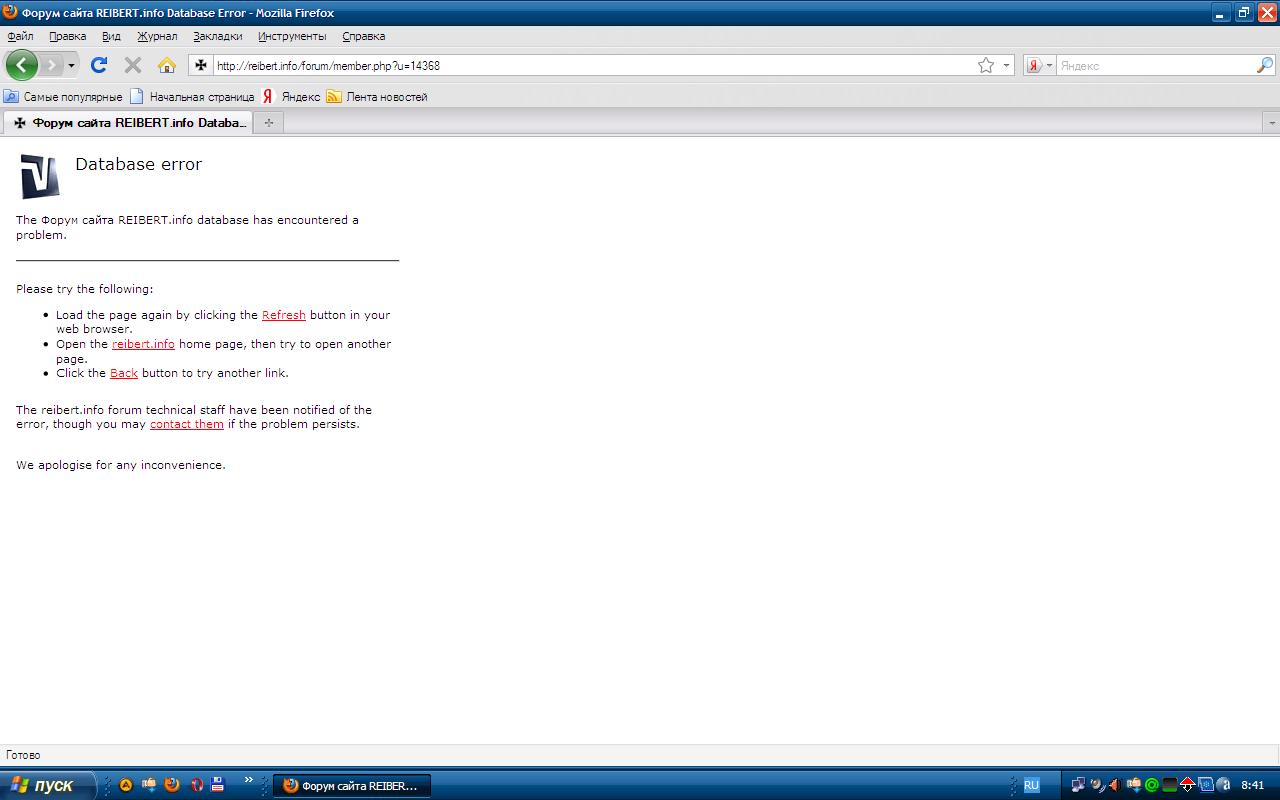Launch Opera from quick launch bar
Image resolution: width=1280 pixels, height=800 pixels.
click(196, 785)
